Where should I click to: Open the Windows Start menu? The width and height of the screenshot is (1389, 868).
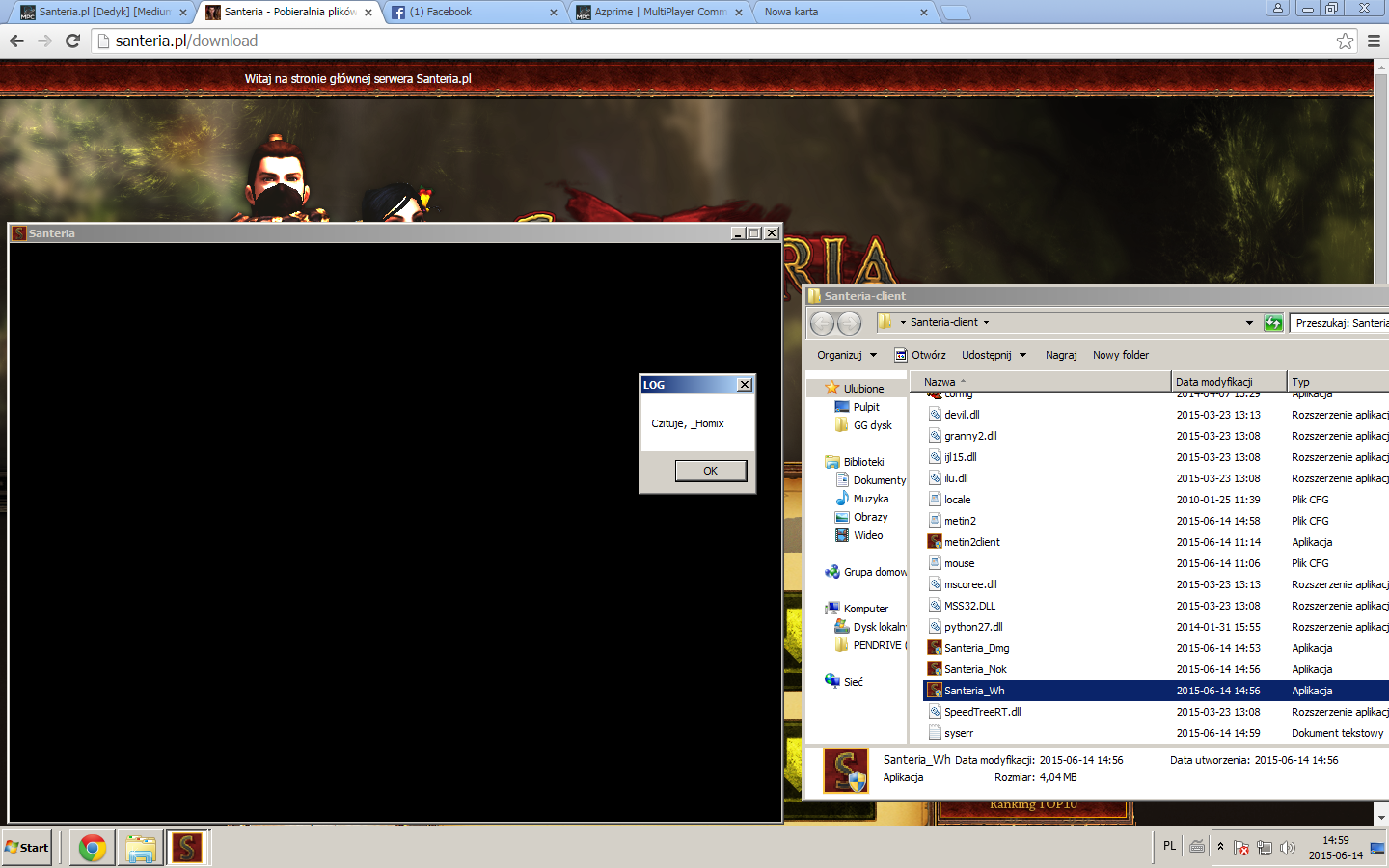[x=27, y=847]
